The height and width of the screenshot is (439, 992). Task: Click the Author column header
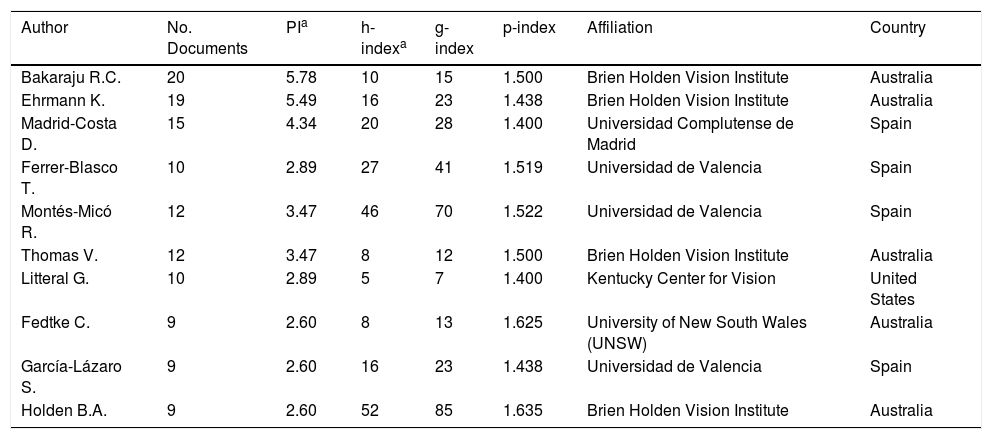(x=44, y=28)
